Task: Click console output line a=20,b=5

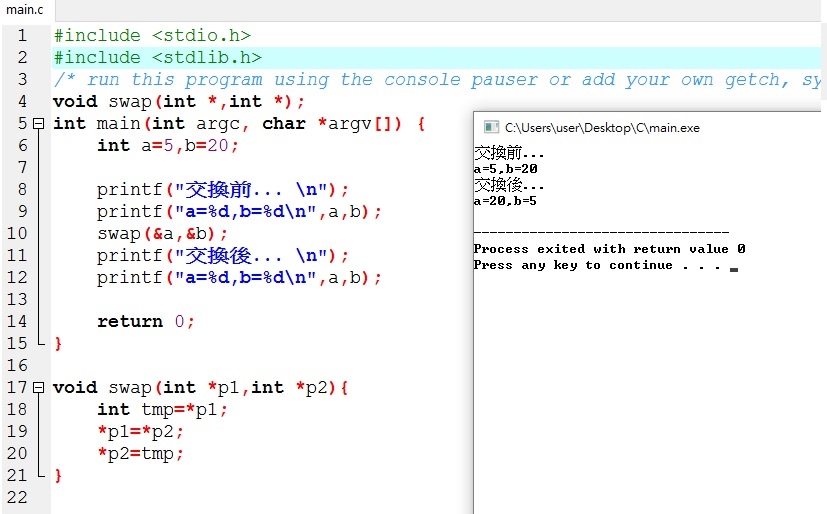Action: pos(505,201)
